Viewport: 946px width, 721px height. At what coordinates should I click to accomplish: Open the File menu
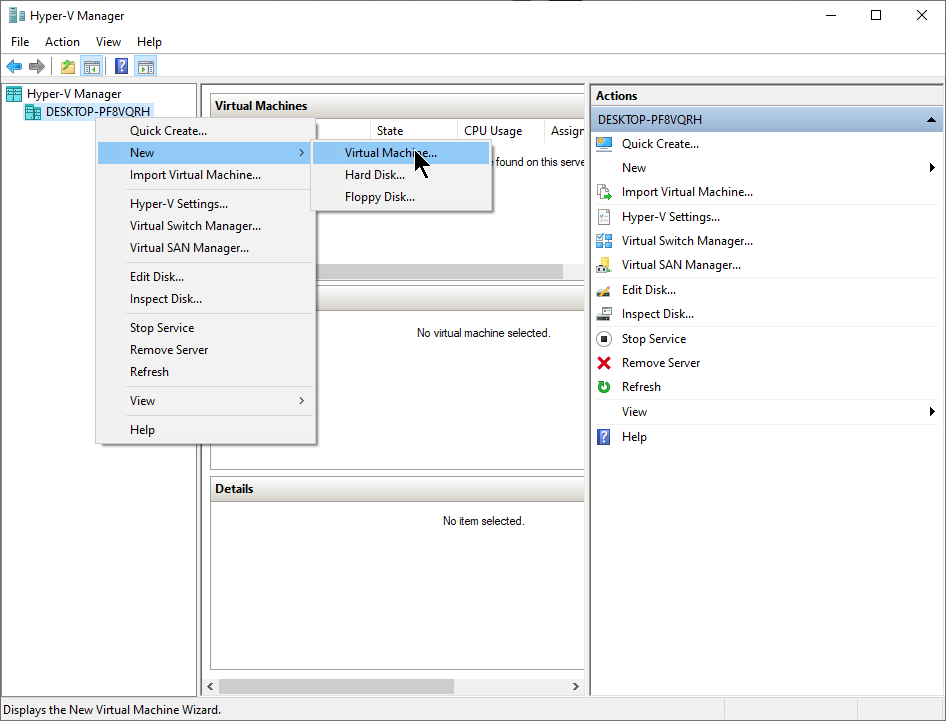(20, 42)
